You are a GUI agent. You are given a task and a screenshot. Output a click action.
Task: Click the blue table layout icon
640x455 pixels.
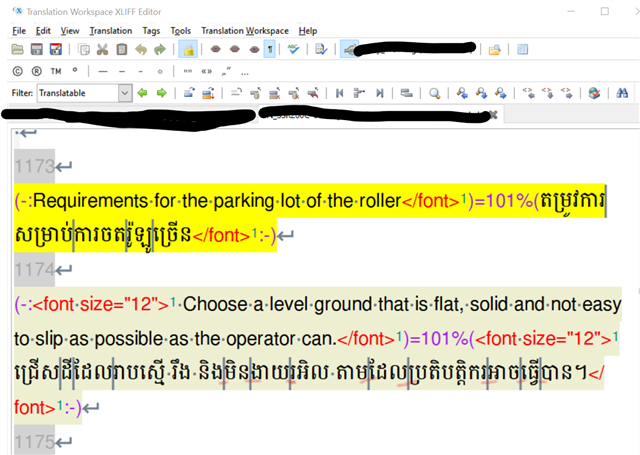(522, 49)
